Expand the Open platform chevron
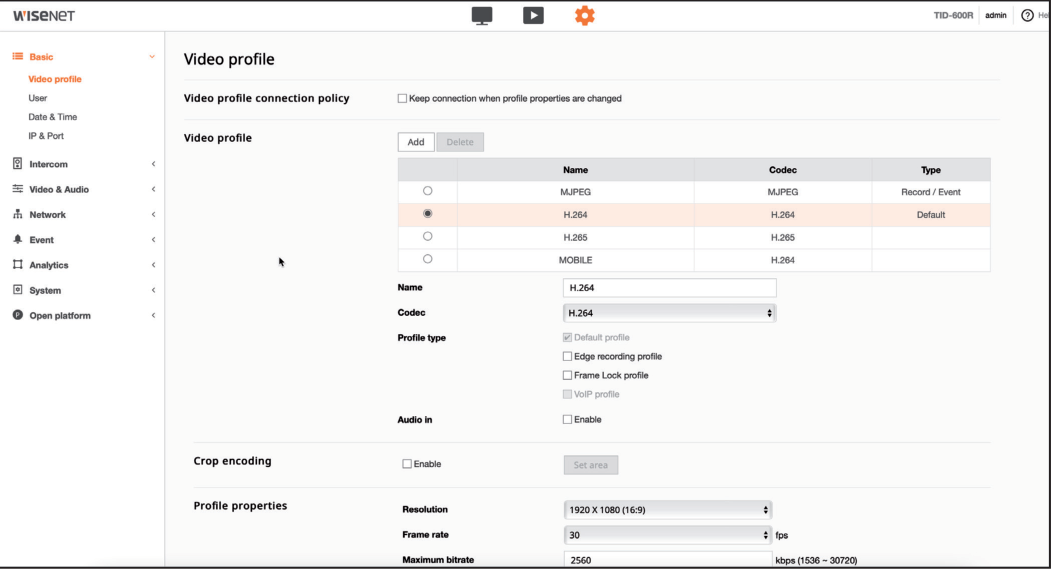 tap(153, 316)
